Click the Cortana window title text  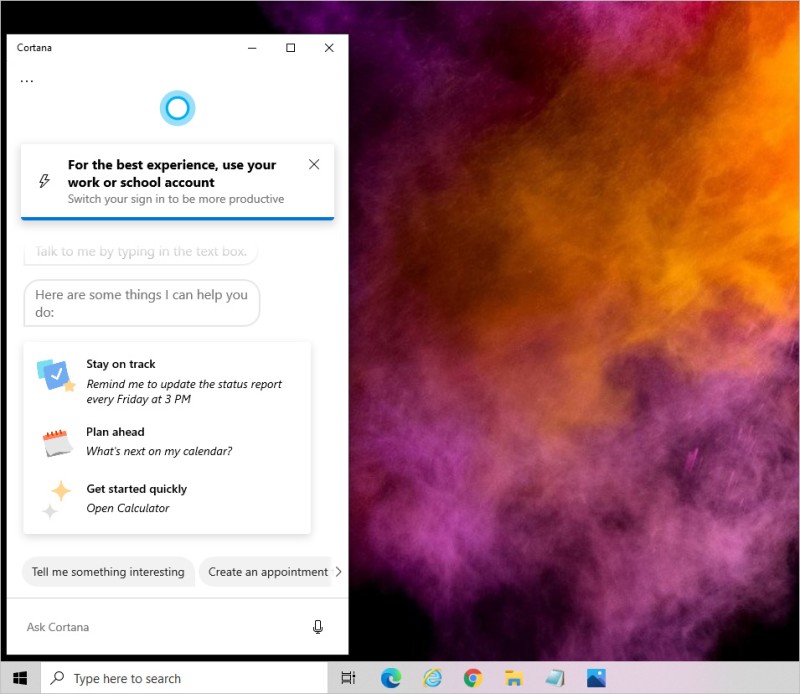34,47
